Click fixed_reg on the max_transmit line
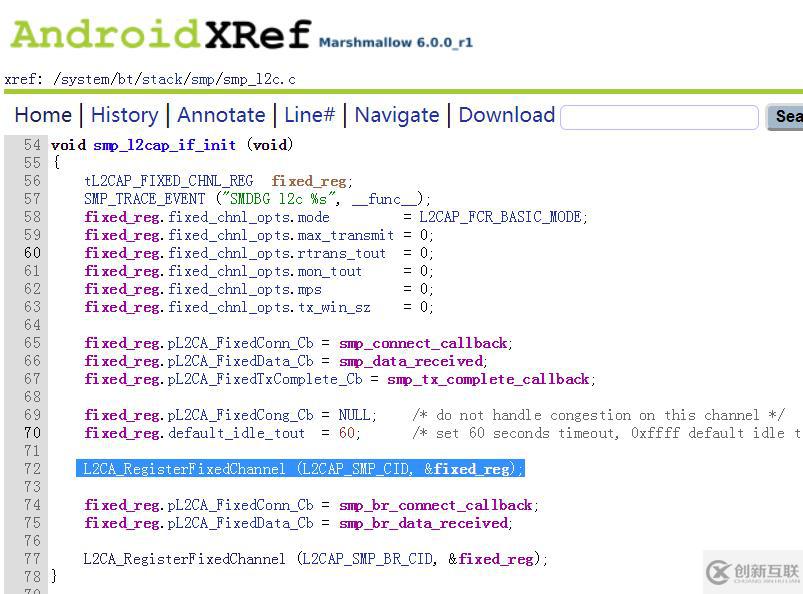Screen dimensions: 803x594 pos(121,236)
